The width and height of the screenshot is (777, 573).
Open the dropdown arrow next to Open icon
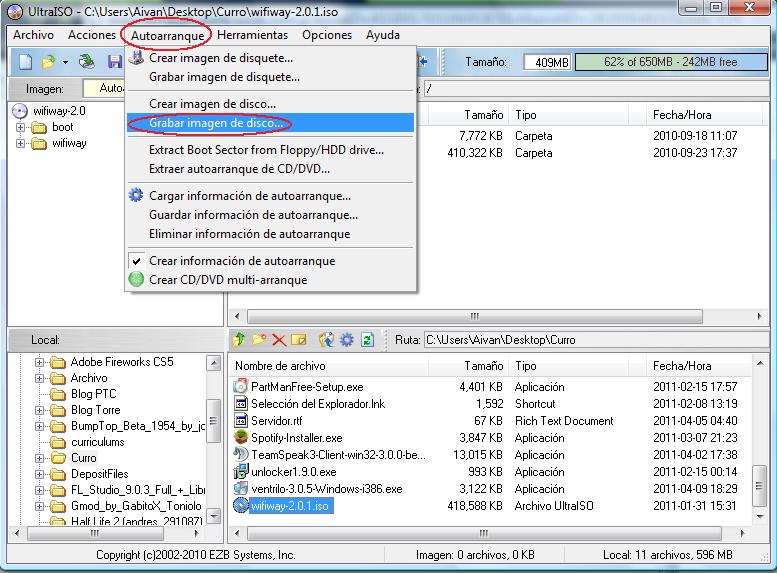pos(65,62)
